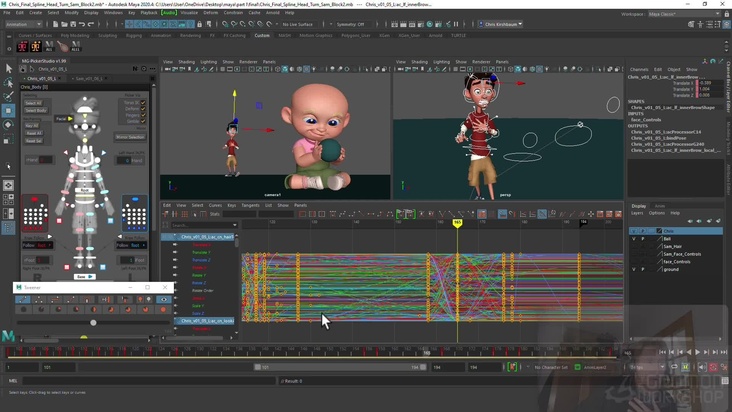Toggle playback P of Ball layer
This screenshot has width=732, height=412.
click(x=643, y=238)
